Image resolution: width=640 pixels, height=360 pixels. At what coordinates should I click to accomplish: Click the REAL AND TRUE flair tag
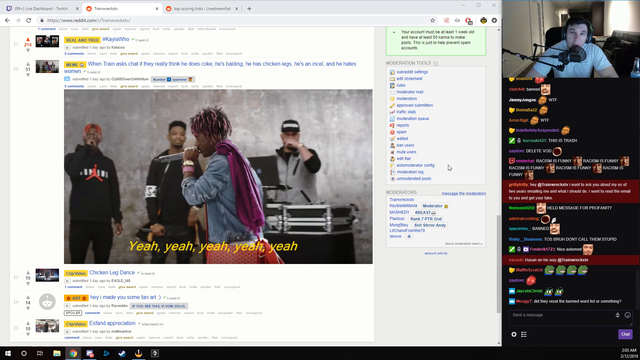[82, 40]
